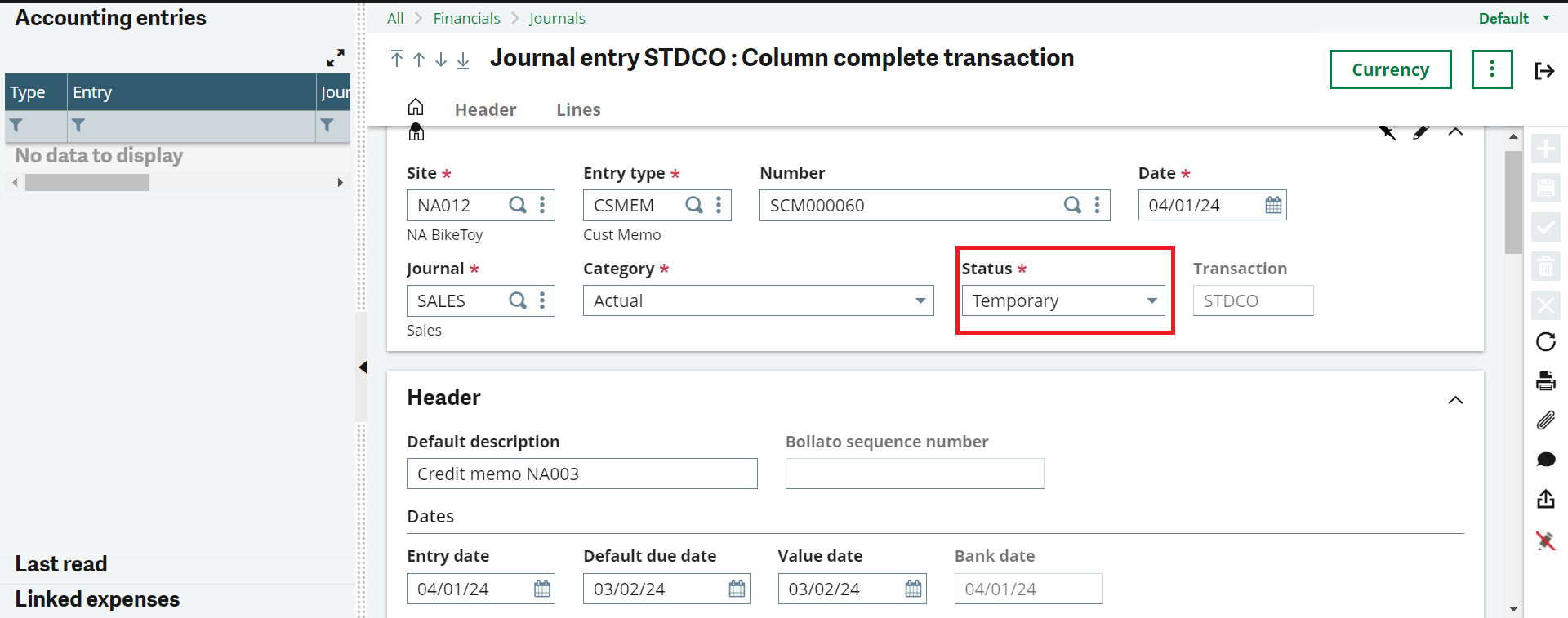
Task: Click the home icon above Header tab
Action: pyautogui.click(x=416, y=106)
